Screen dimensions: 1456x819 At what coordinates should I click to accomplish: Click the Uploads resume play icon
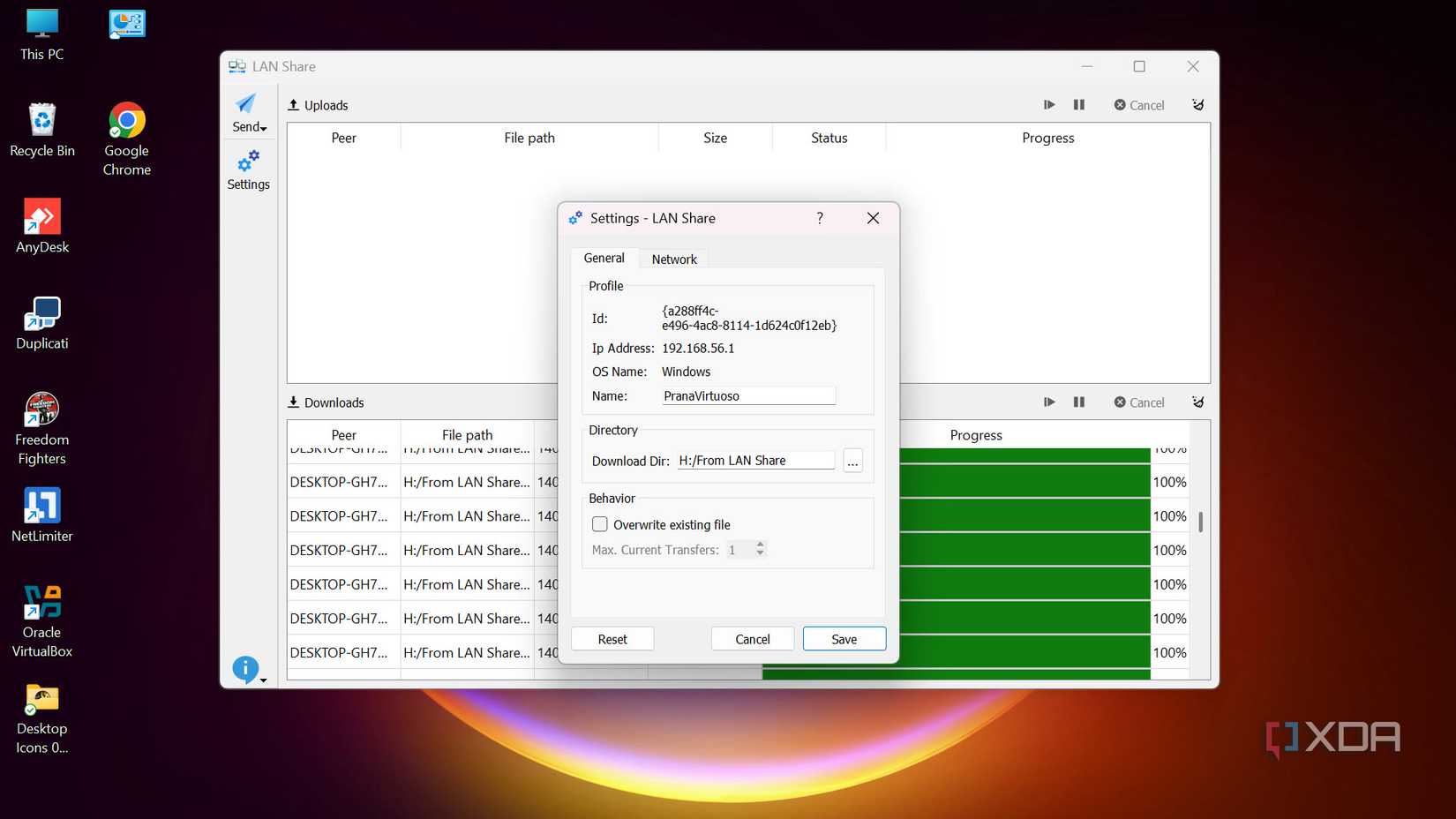click(1049, 105)
